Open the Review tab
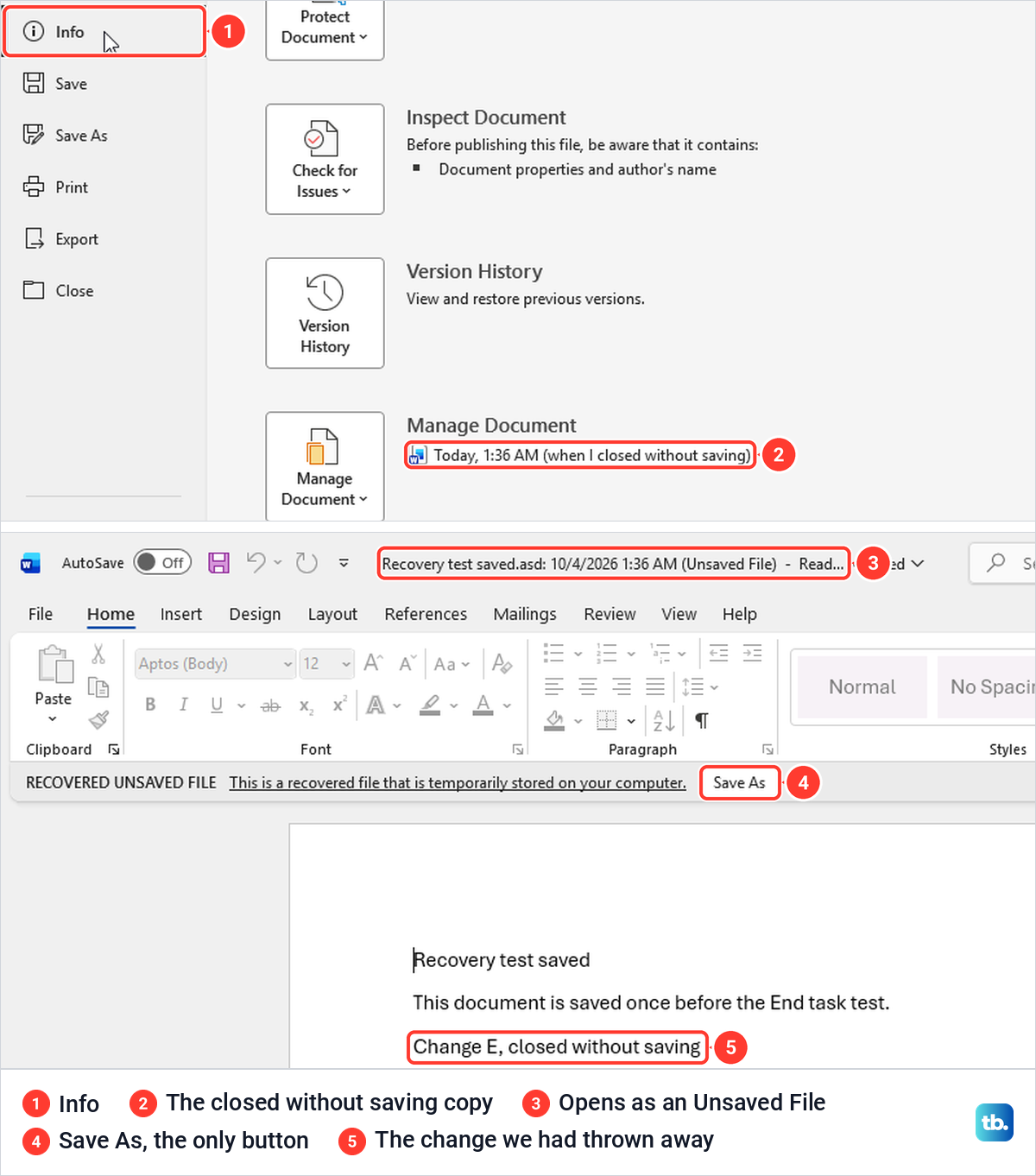This screenshot has height=1176, width=1036. pos(610,614)
